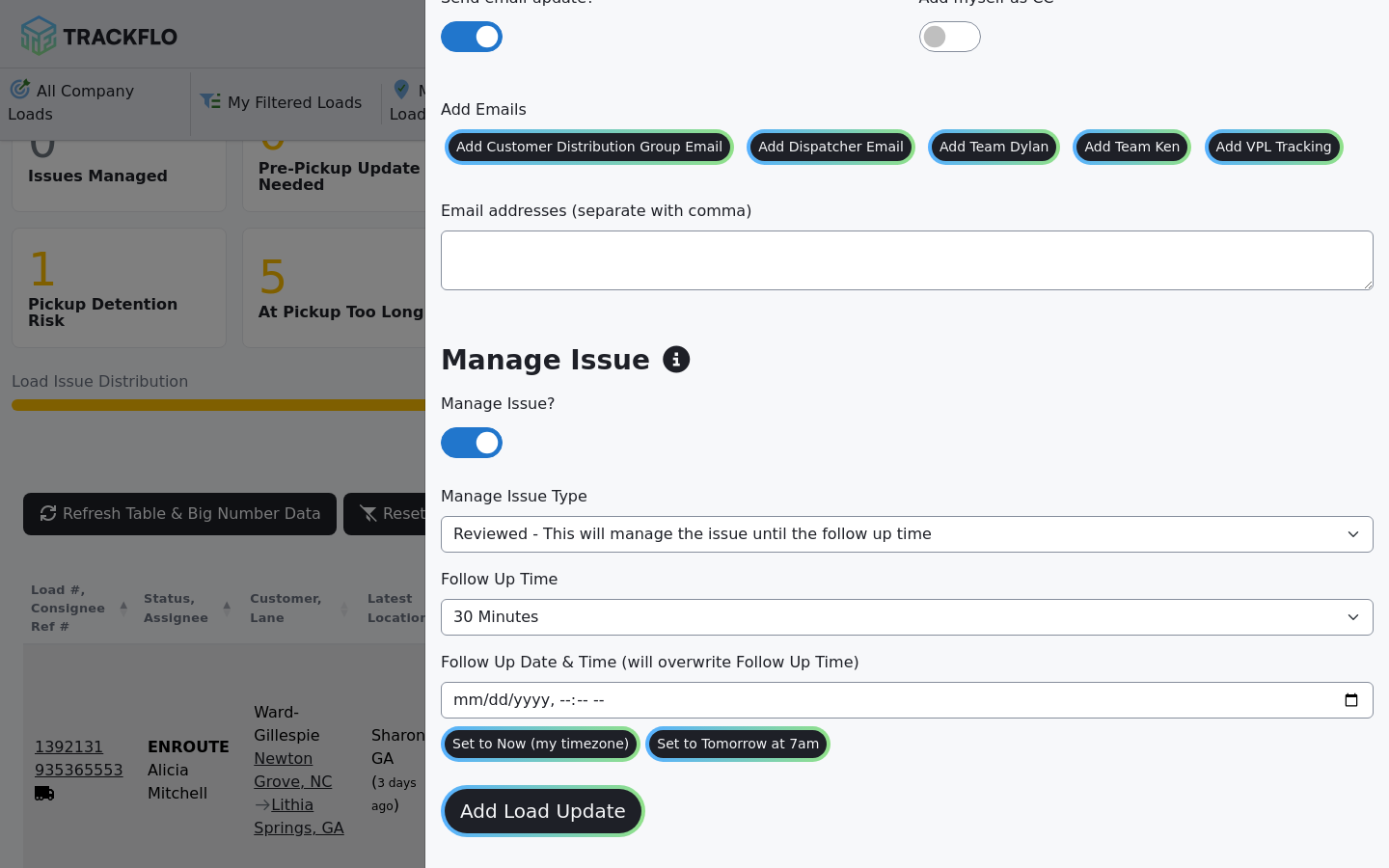Click Refresh Table & Big Number Data
The height and width of the screenshot is (868, 1389).
point(179,514)
